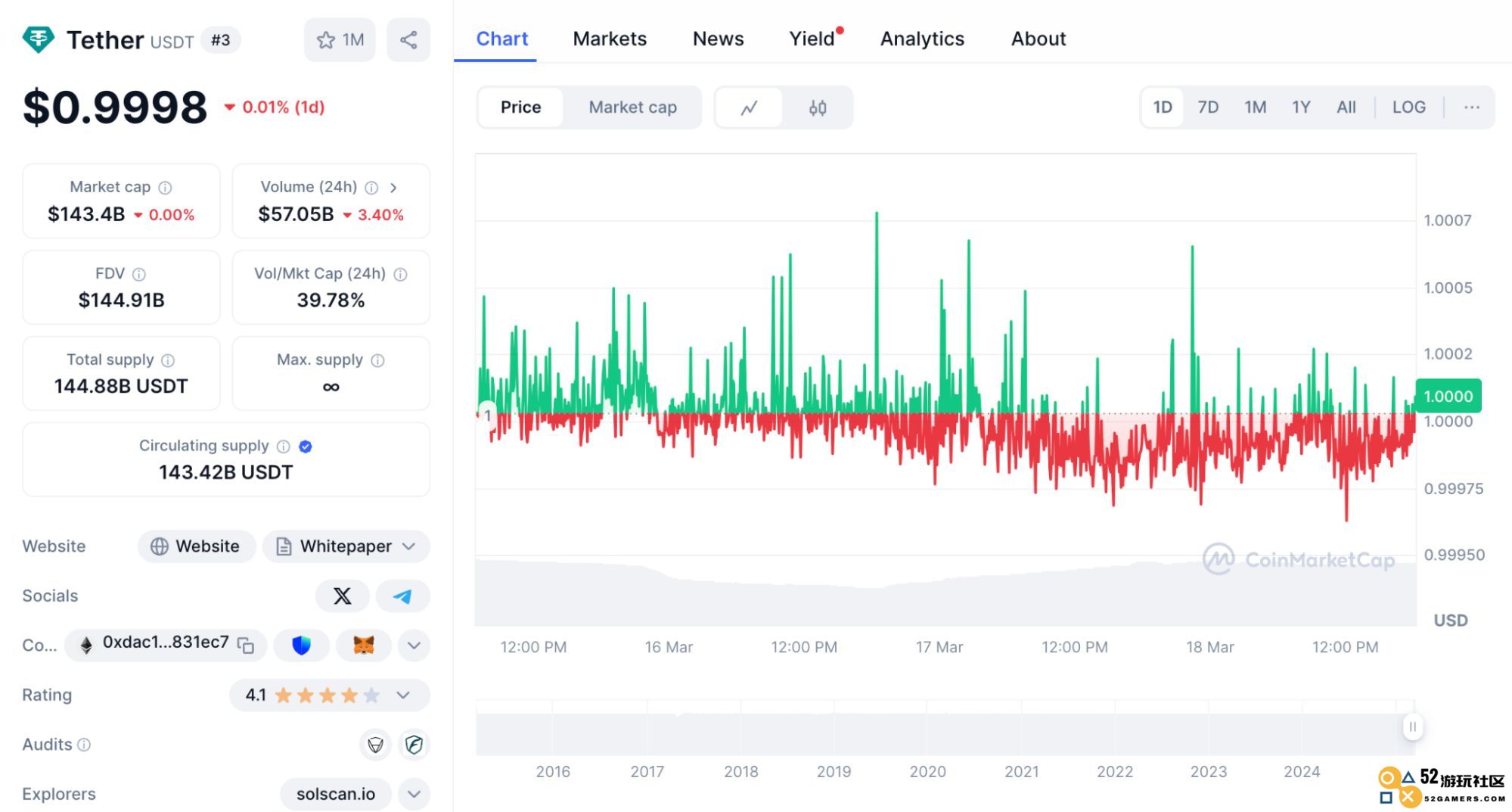Click the #3 rank badge
The image size is (1512, 812).
click(x=221, y=40)
